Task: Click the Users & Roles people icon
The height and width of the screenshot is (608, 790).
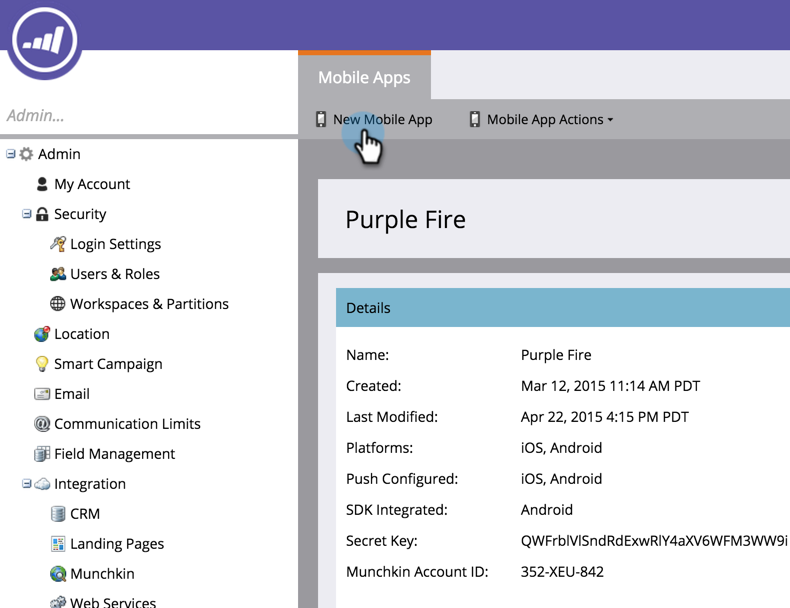Action: [x=58, y=274]
